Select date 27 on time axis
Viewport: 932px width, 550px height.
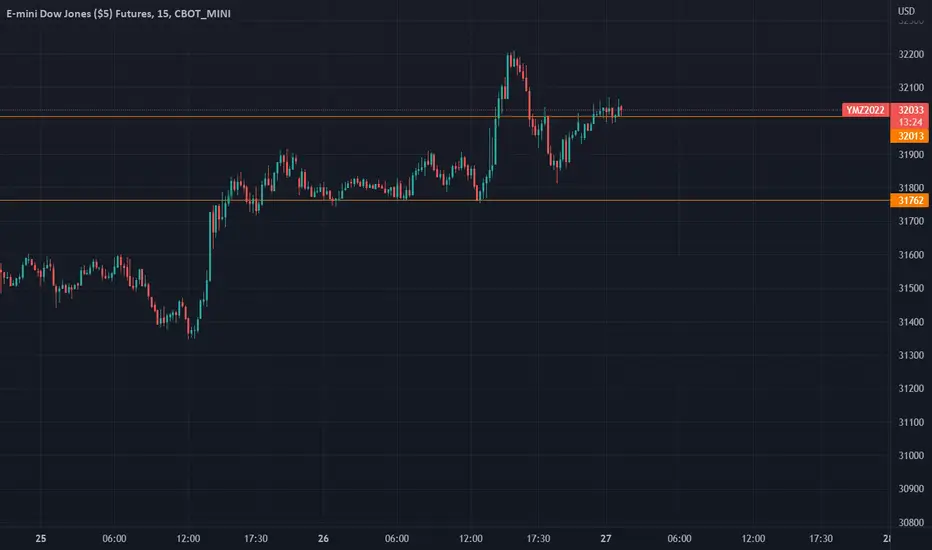pos(605,539)
